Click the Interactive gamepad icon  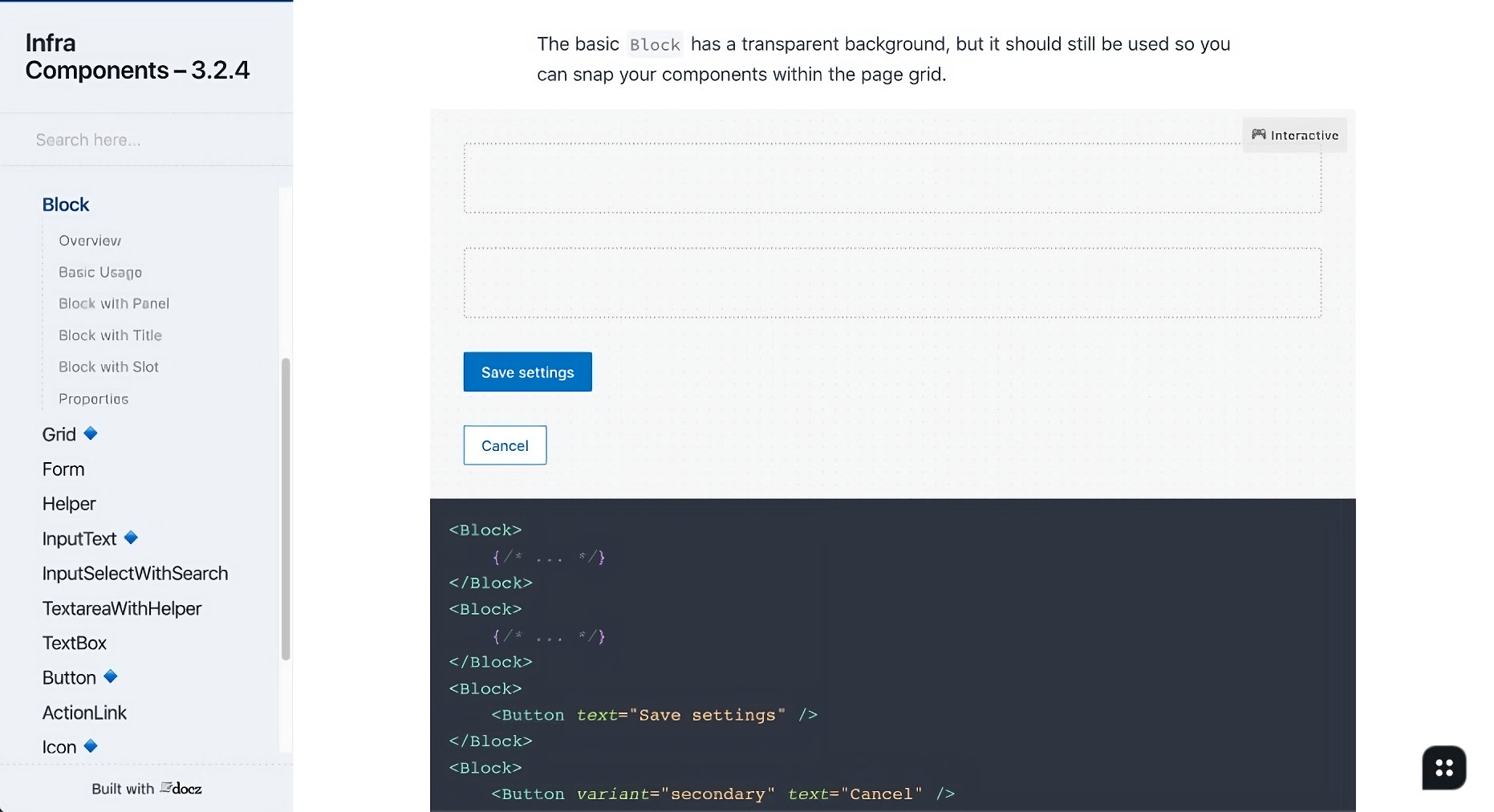pyautogui.click(x=1257, y=135)
